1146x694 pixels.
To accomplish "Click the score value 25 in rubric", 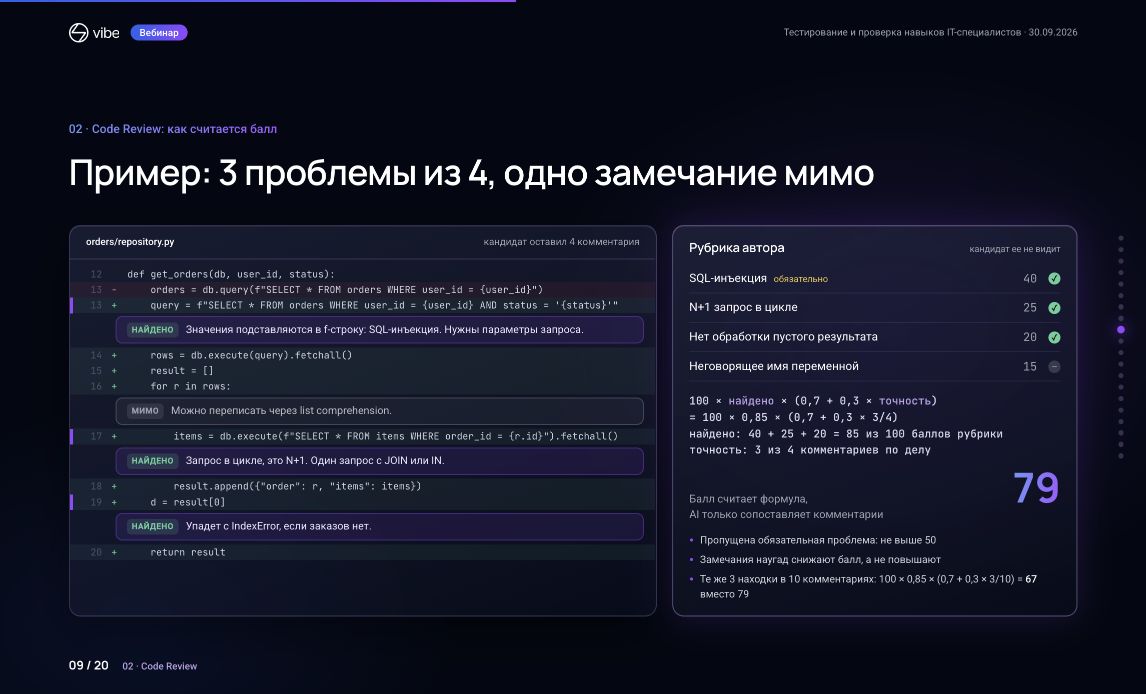I will coord(1030,308).
